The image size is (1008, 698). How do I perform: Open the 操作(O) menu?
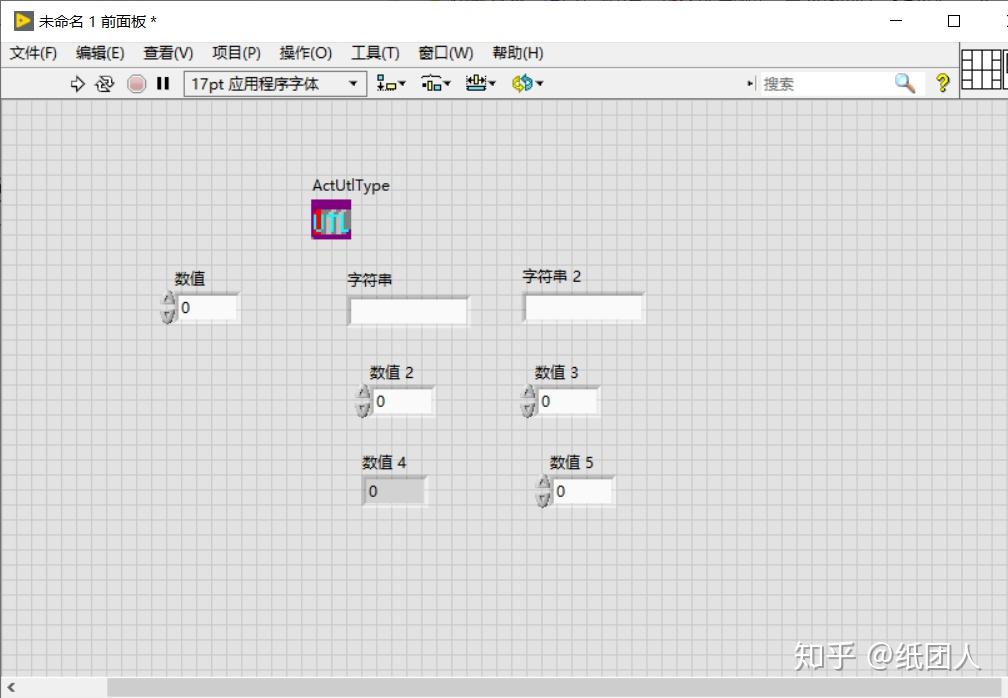click(x=304, y=53)
